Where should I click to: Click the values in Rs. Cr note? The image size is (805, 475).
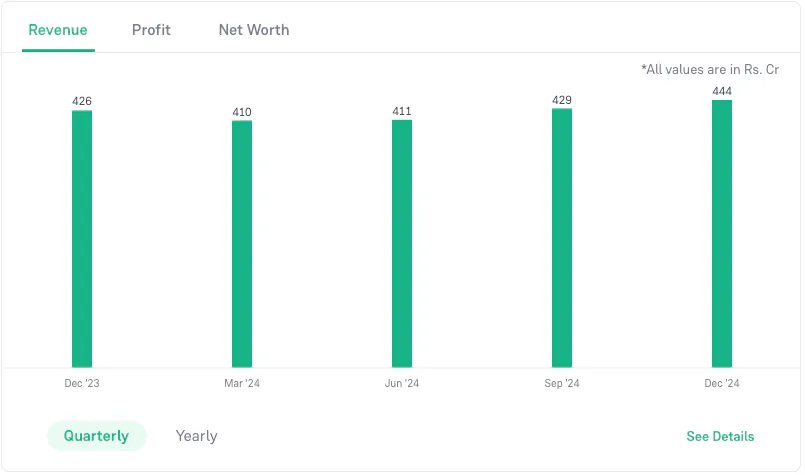click(710, 69)
